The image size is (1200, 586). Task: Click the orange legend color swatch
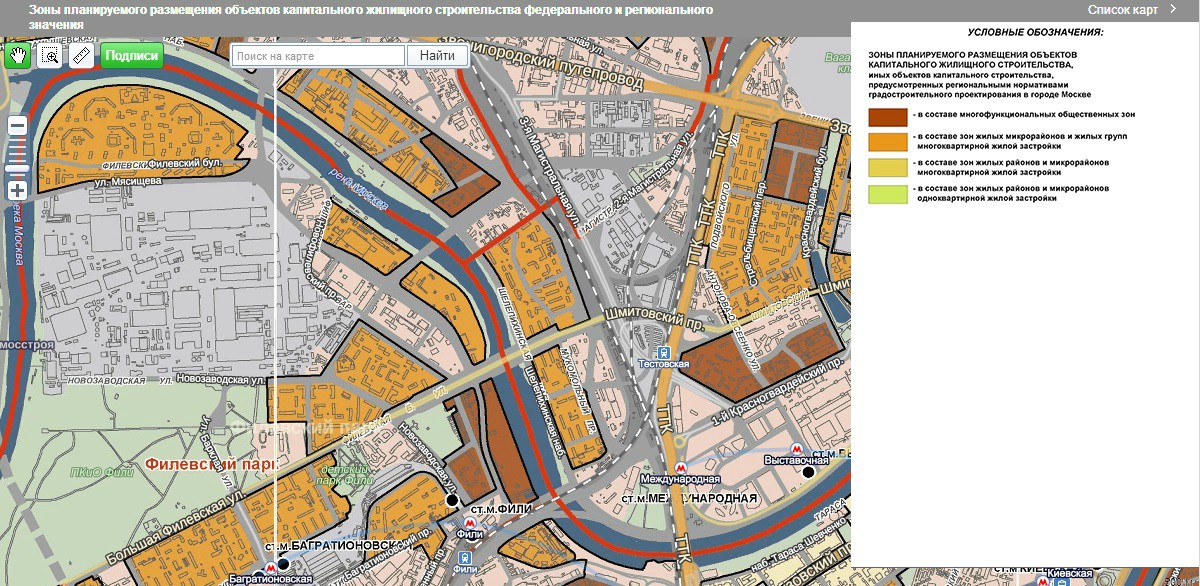click(x=886, y=143)
